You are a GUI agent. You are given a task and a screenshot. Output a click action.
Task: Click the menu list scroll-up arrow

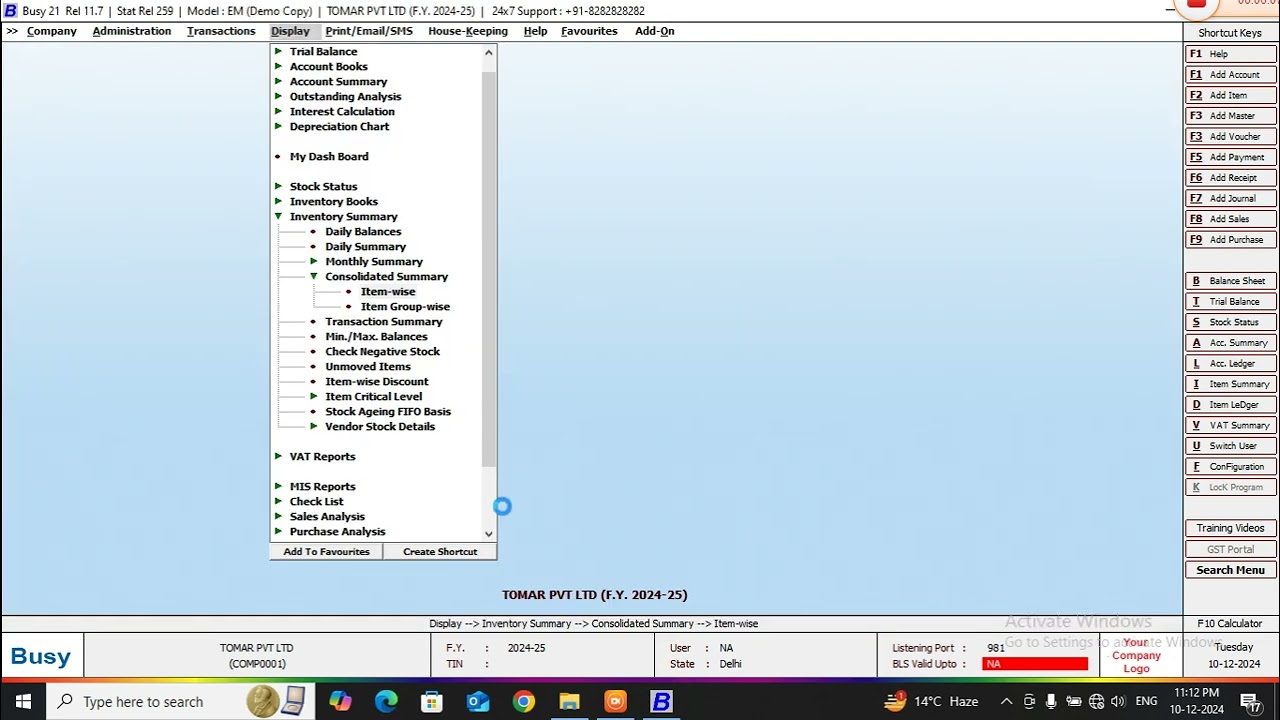(x=489, y=52)
